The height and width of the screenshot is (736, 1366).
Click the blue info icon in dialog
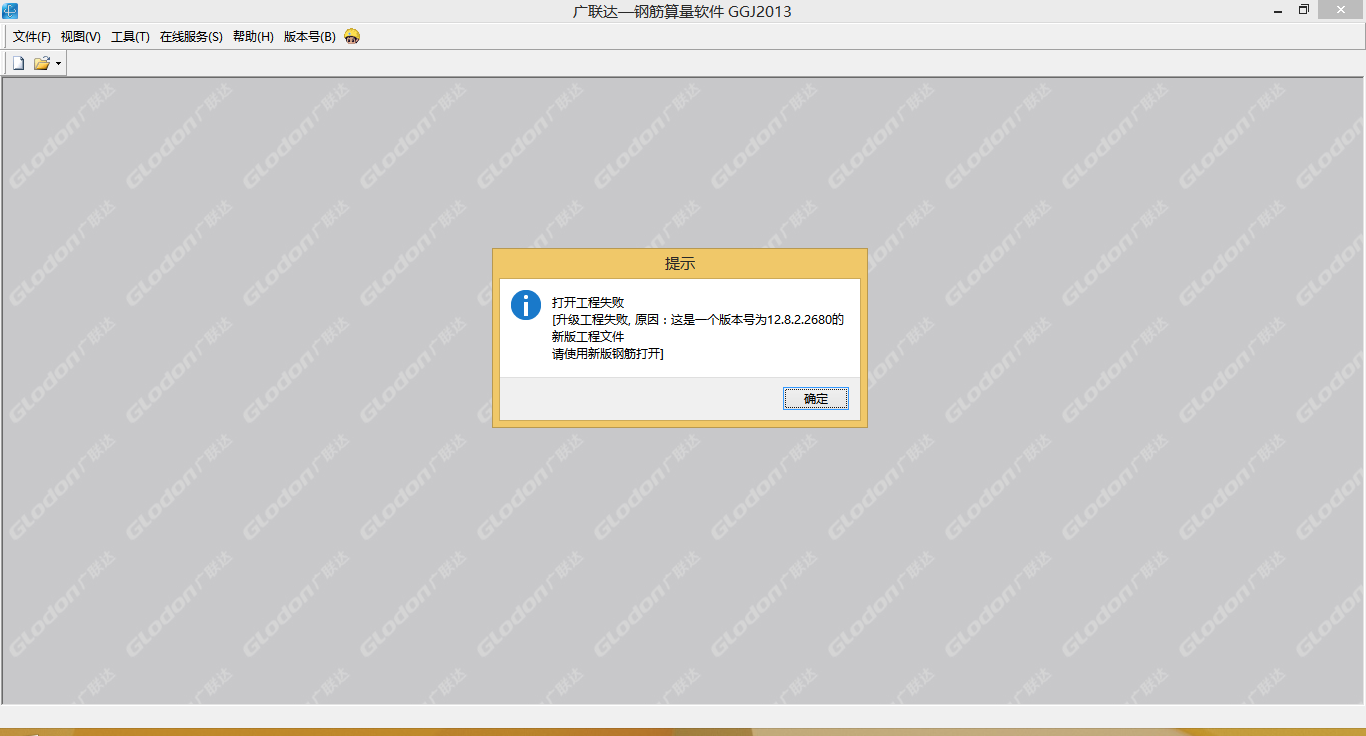tap(526, 305)
